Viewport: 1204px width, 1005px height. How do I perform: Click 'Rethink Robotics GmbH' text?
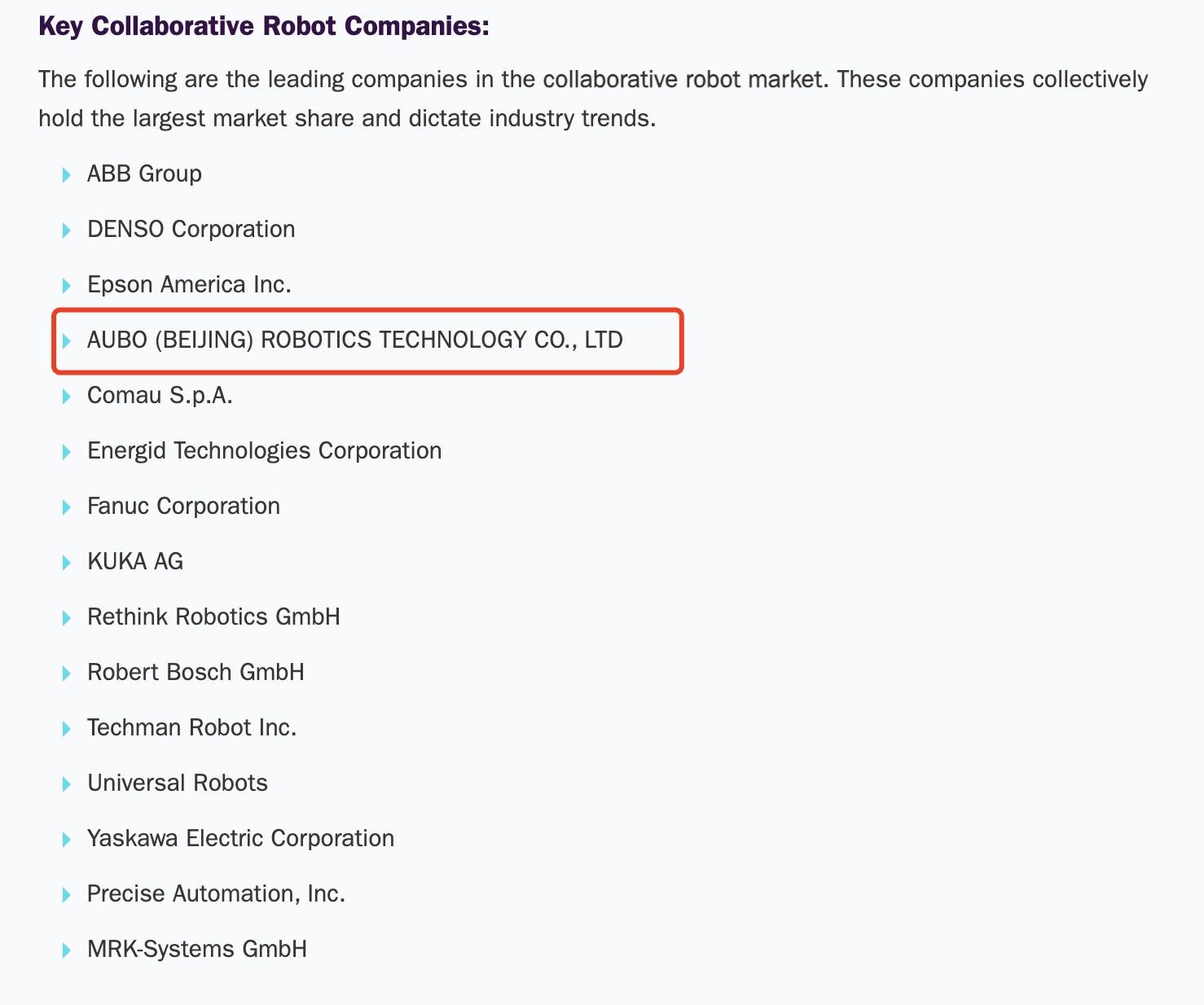[x=213, y=617]
